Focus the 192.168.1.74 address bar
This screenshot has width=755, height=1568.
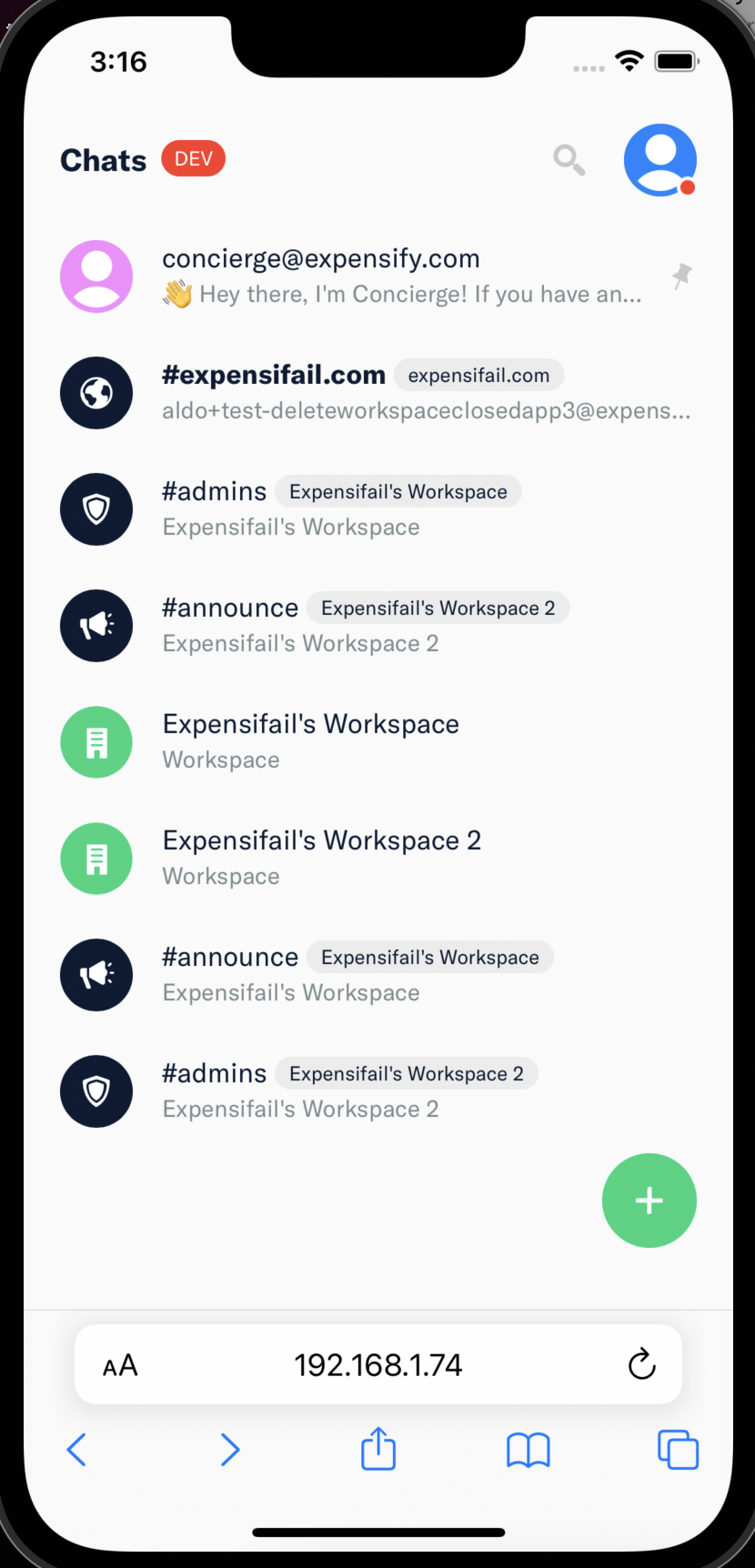pos(378,1364)
